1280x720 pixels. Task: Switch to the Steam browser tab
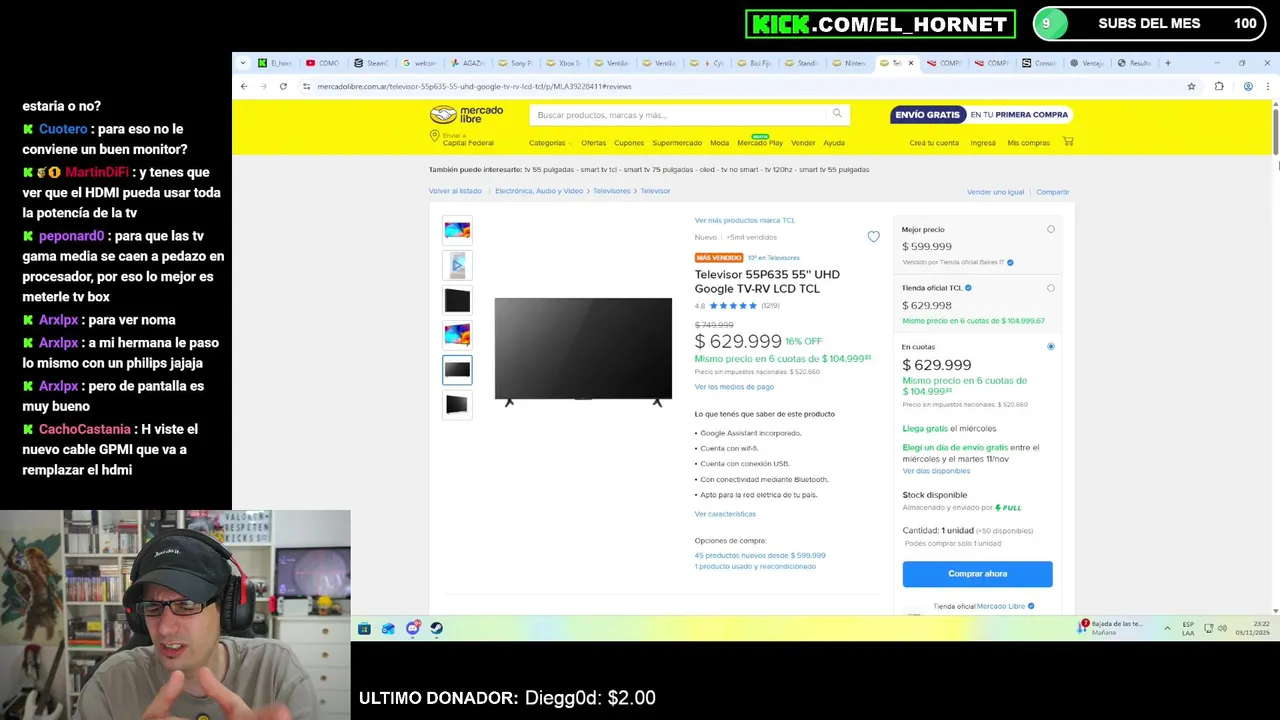pyautogui.click(x=371, y=63)
